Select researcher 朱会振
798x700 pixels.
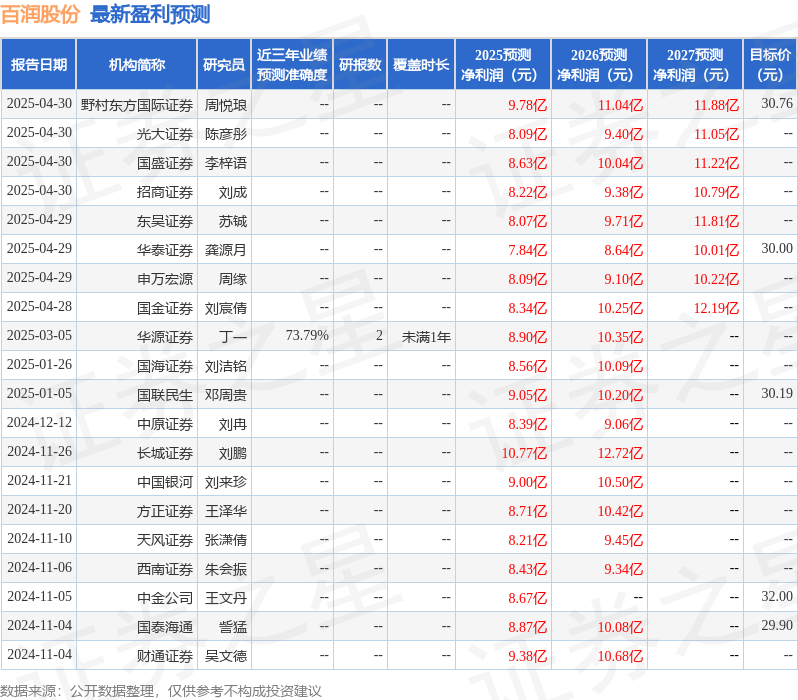225,570
